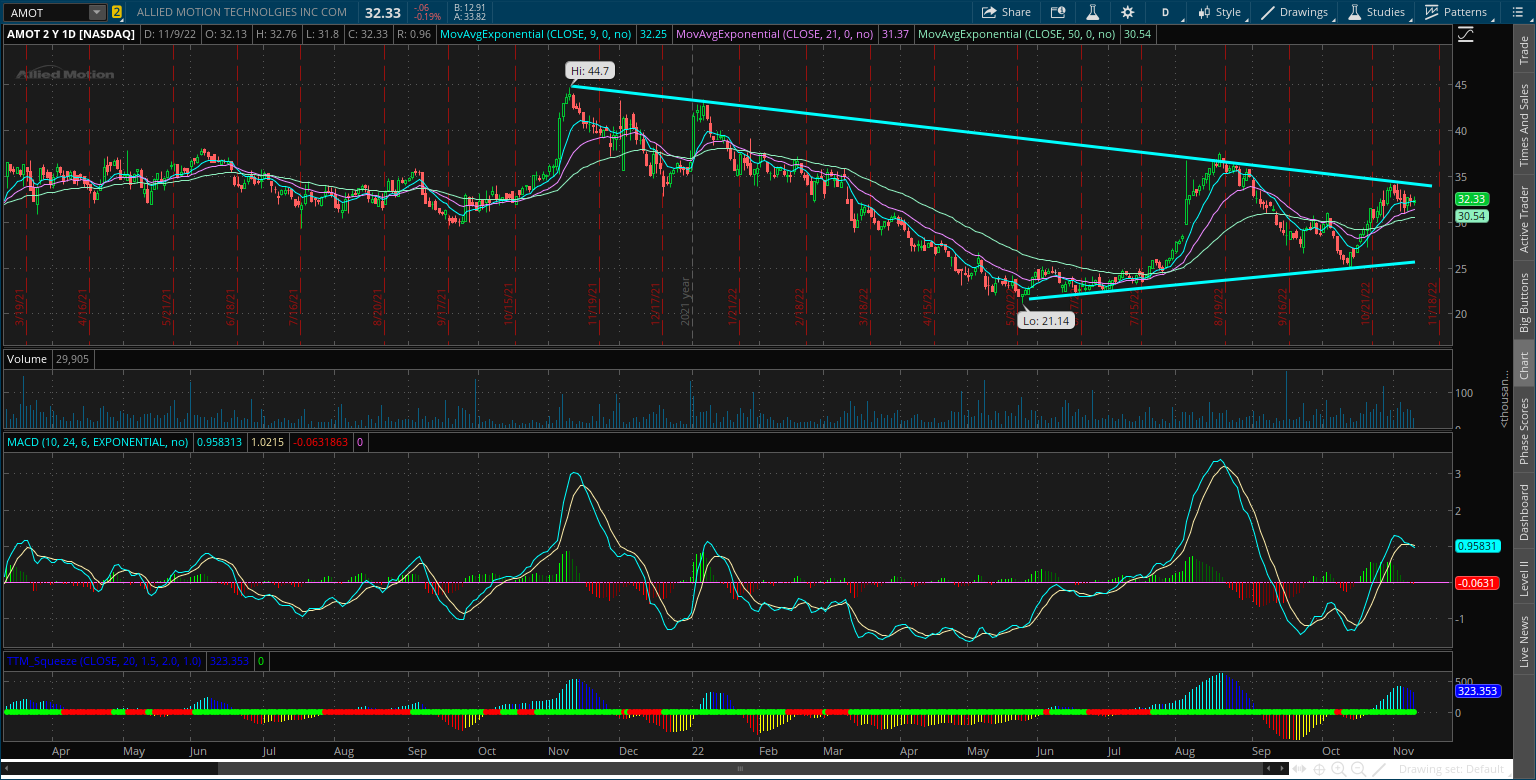Open the Trade sidebar tab
The width and height of the screenshot is (1536, 780).
point(1524,49)
